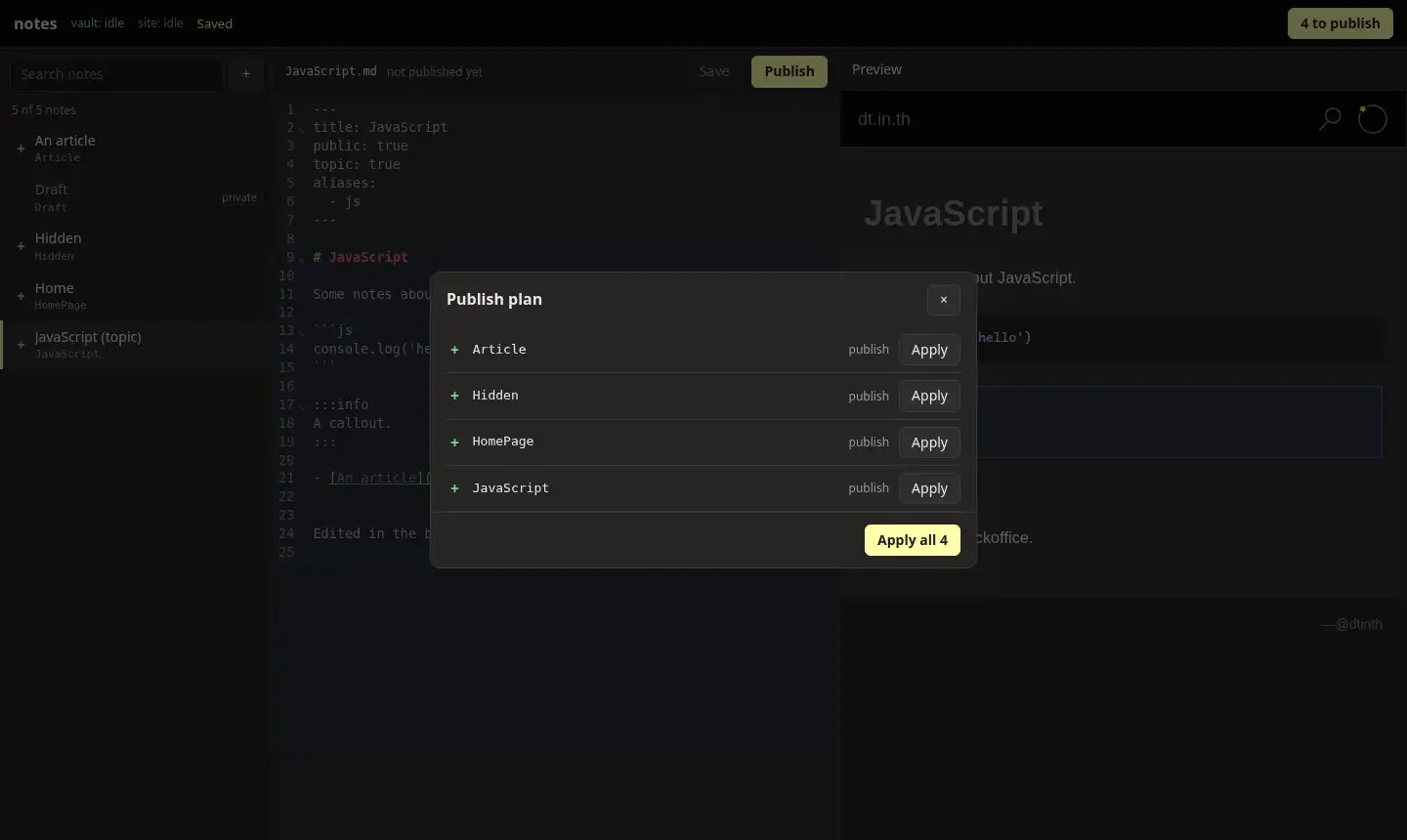
Task: Click the private badge on Draft
Action: click(x=239, y=197)
